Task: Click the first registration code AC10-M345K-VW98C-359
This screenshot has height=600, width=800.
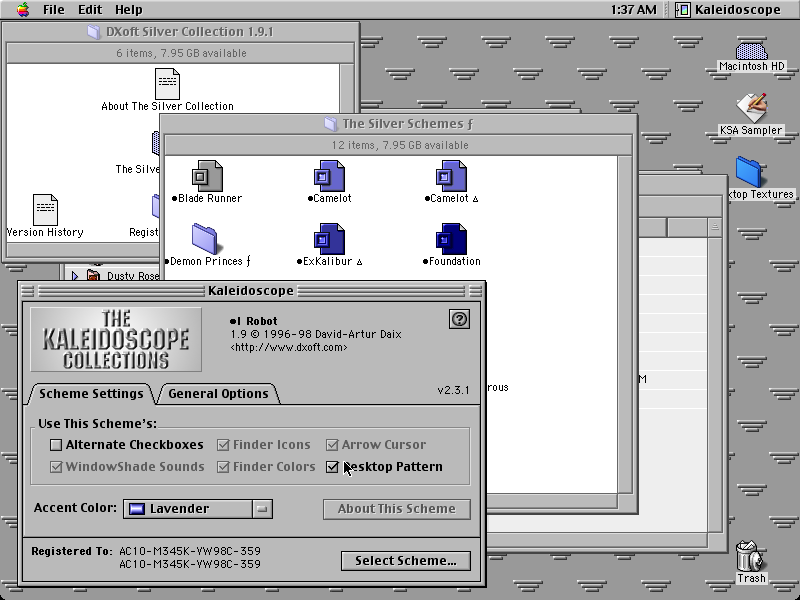Action: pyautogui.click(x=190, y=551)
